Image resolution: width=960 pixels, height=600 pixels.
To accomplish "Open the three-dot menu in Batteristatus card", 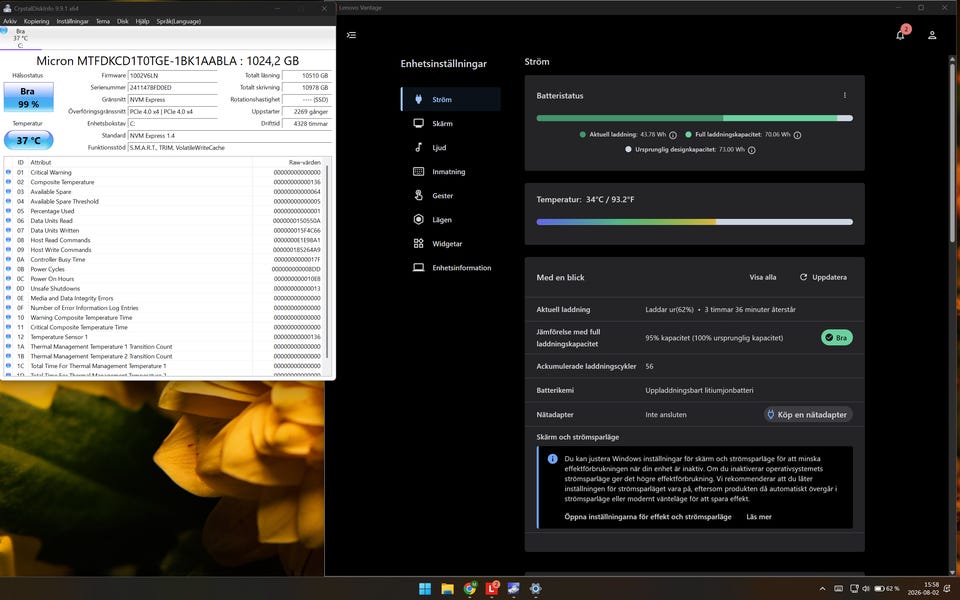I will (845, 96).
